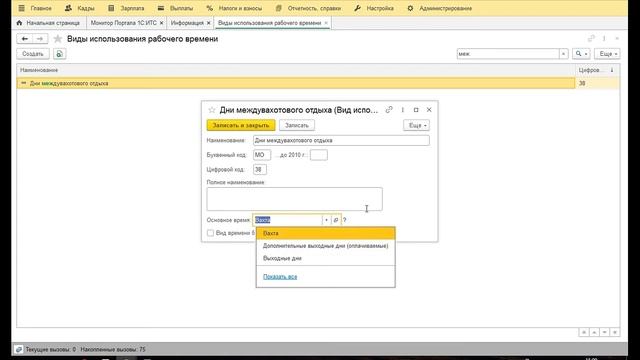Open the selected Основное время item via open icon
640x360 pixels.
pos(336,220)
